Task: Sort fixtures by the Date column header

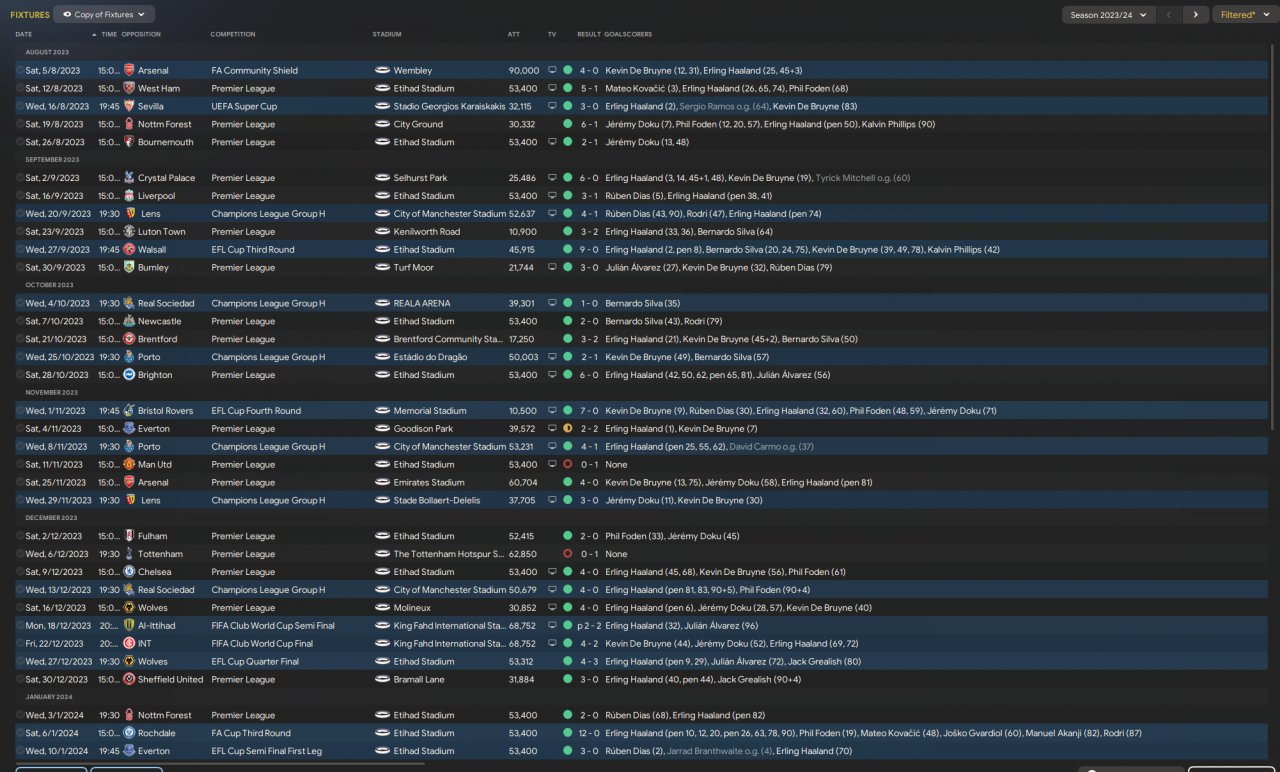Action: tap(24, 35)
